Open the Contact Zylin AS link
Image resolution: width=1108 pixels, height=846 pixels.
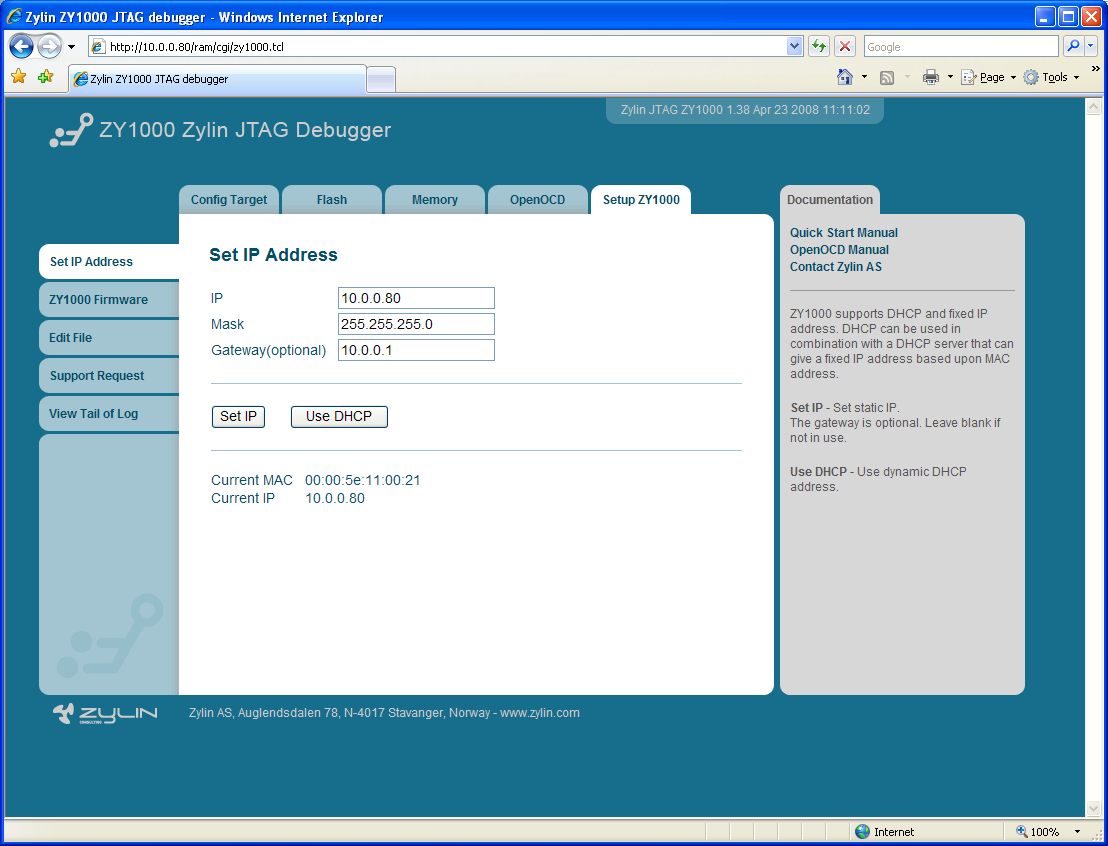pos(836,266)
